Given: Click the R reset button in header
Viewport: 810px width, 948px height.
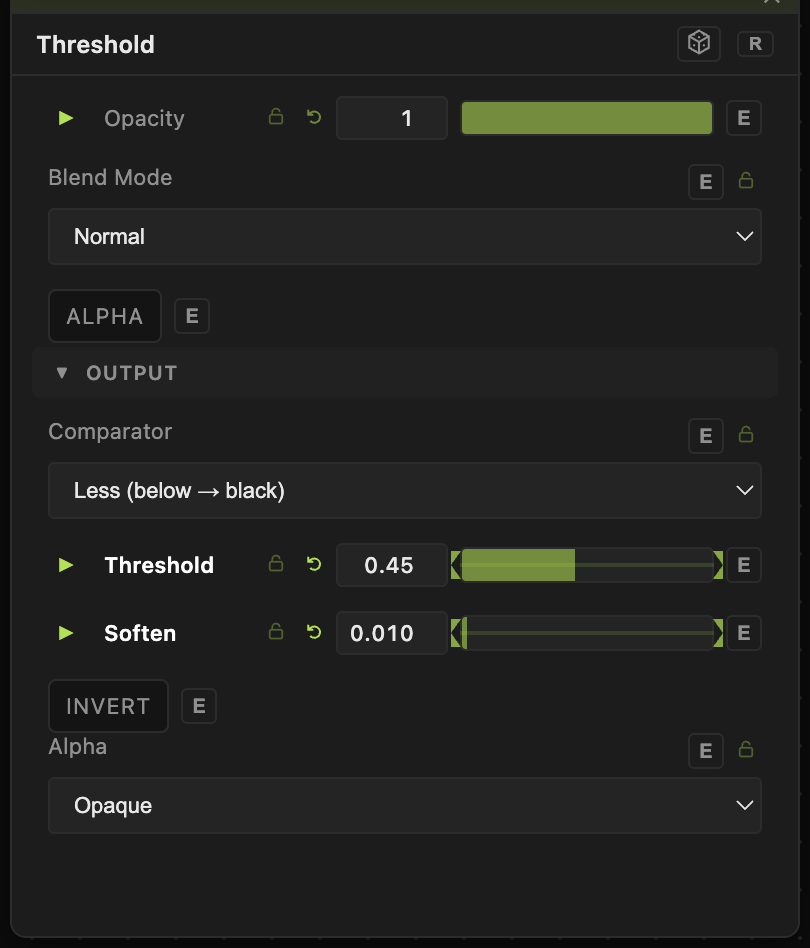Looking at the screenshot, I should (x=755, y=44).
